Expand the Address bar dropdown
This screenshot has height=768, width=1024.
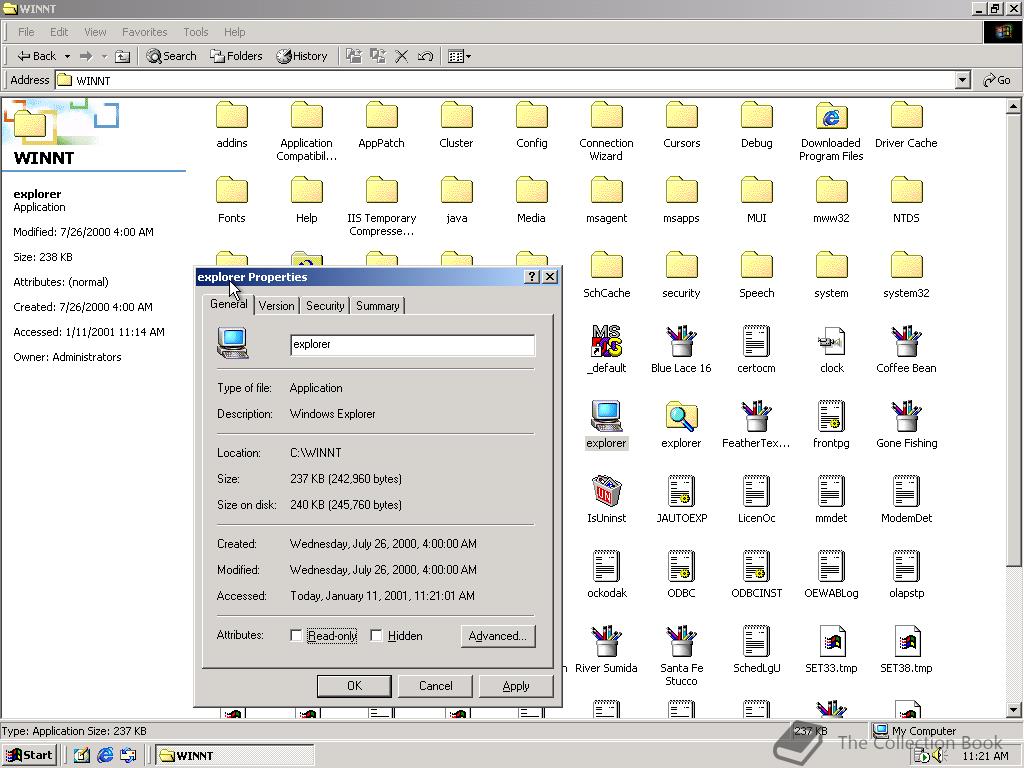(962, 80)
